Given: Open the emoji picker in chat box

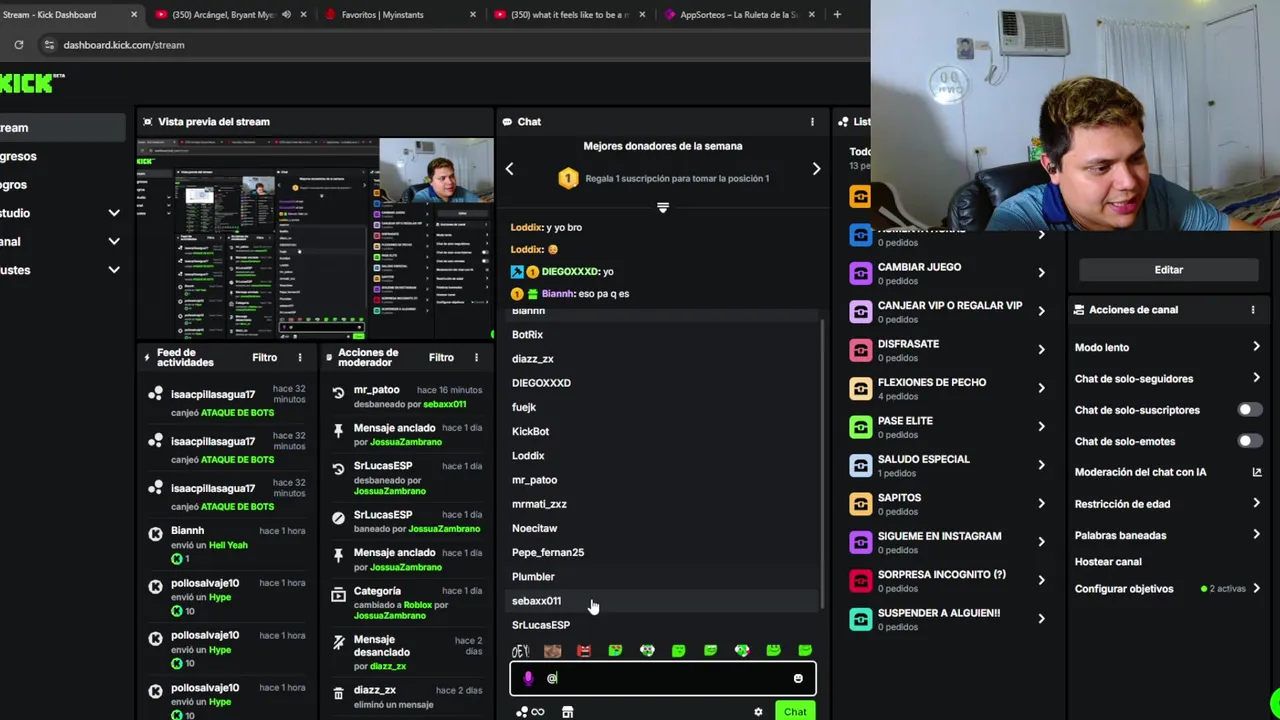Looking at the screenshot, I should click(x=798, y=679).
